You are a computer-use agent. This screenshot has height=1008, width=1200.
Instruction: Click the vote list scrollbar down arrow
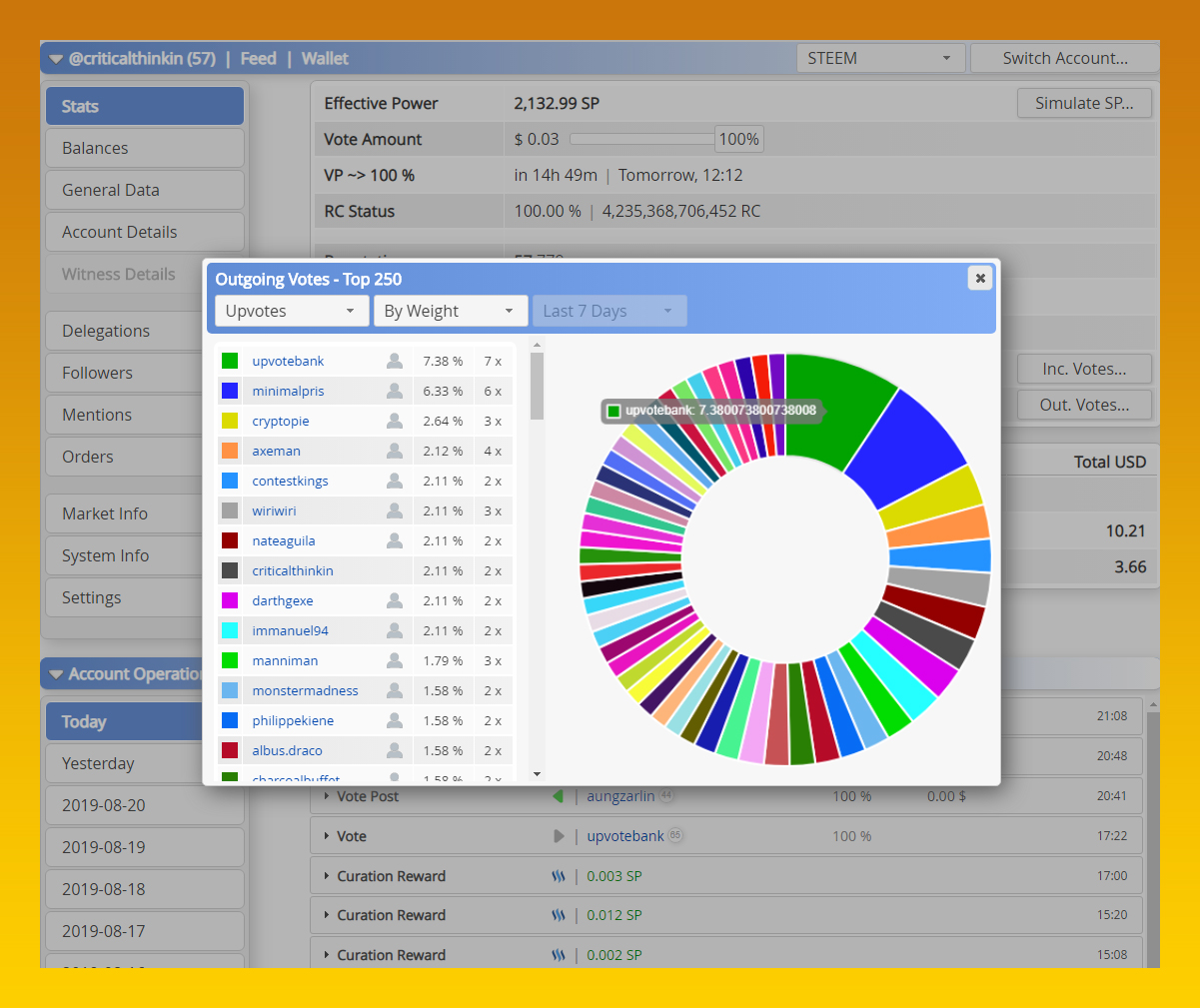(537, 774)
